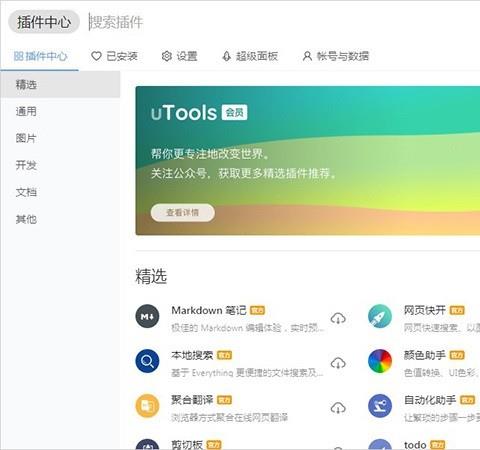Open the 剪切板 plugin icon
Viewport: 480px width, 450px height.
[147, 445]
